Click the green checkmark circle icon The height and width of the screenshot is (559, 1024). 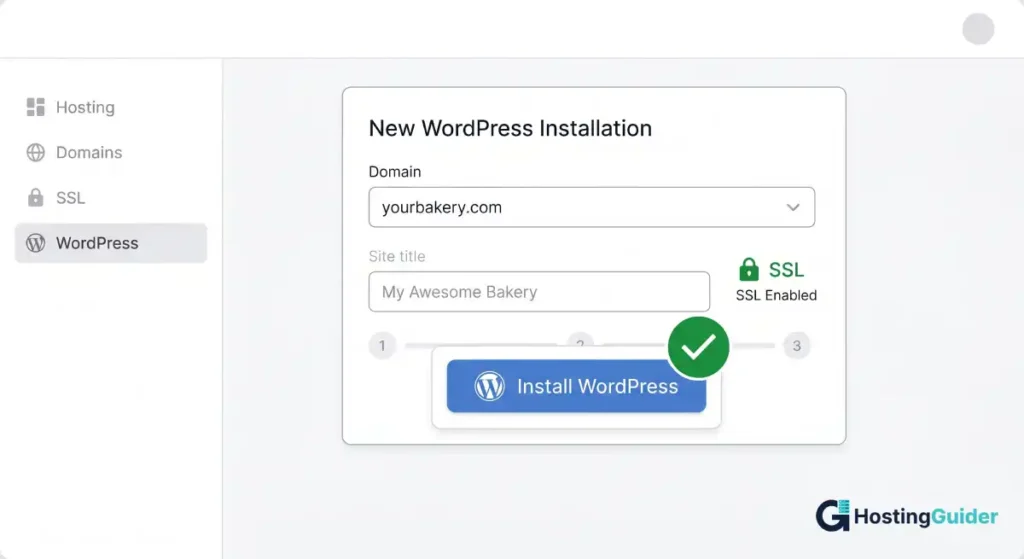[x=698, y=347]
